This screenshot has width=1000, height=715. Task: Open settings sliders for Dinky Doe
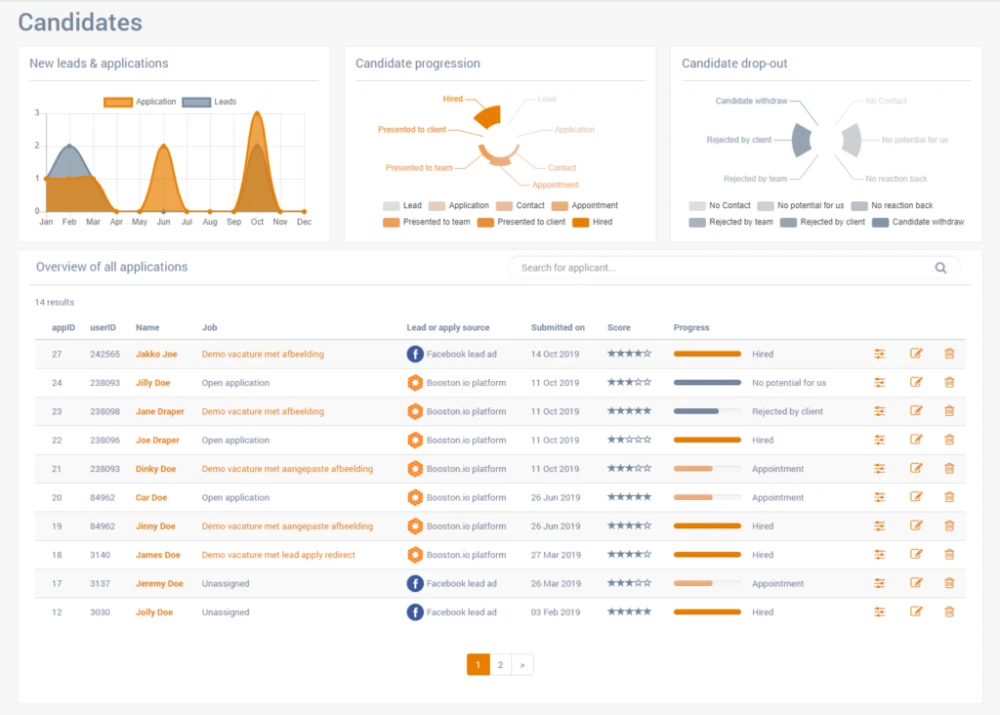tap(880, 469)
